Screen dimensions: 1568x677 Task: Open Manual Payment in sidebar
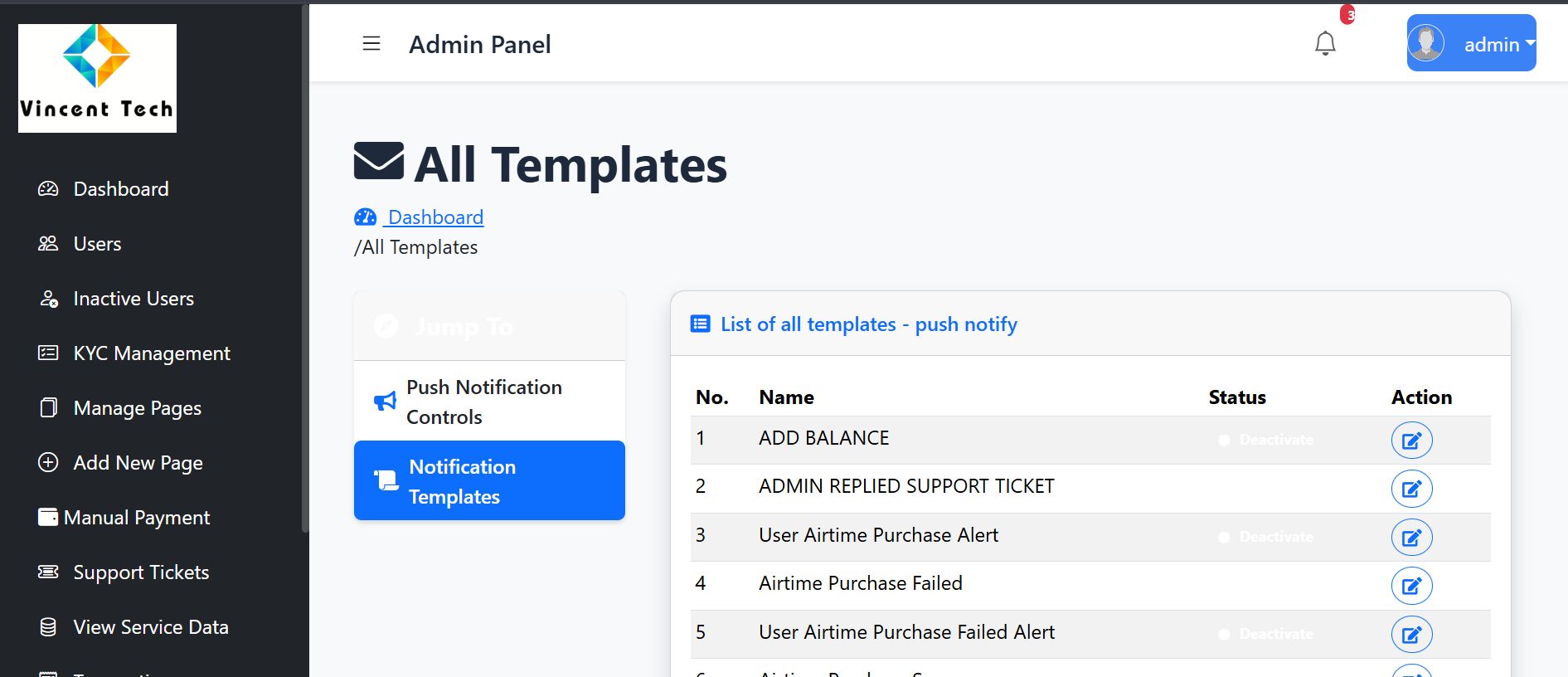tap(136, 518)
